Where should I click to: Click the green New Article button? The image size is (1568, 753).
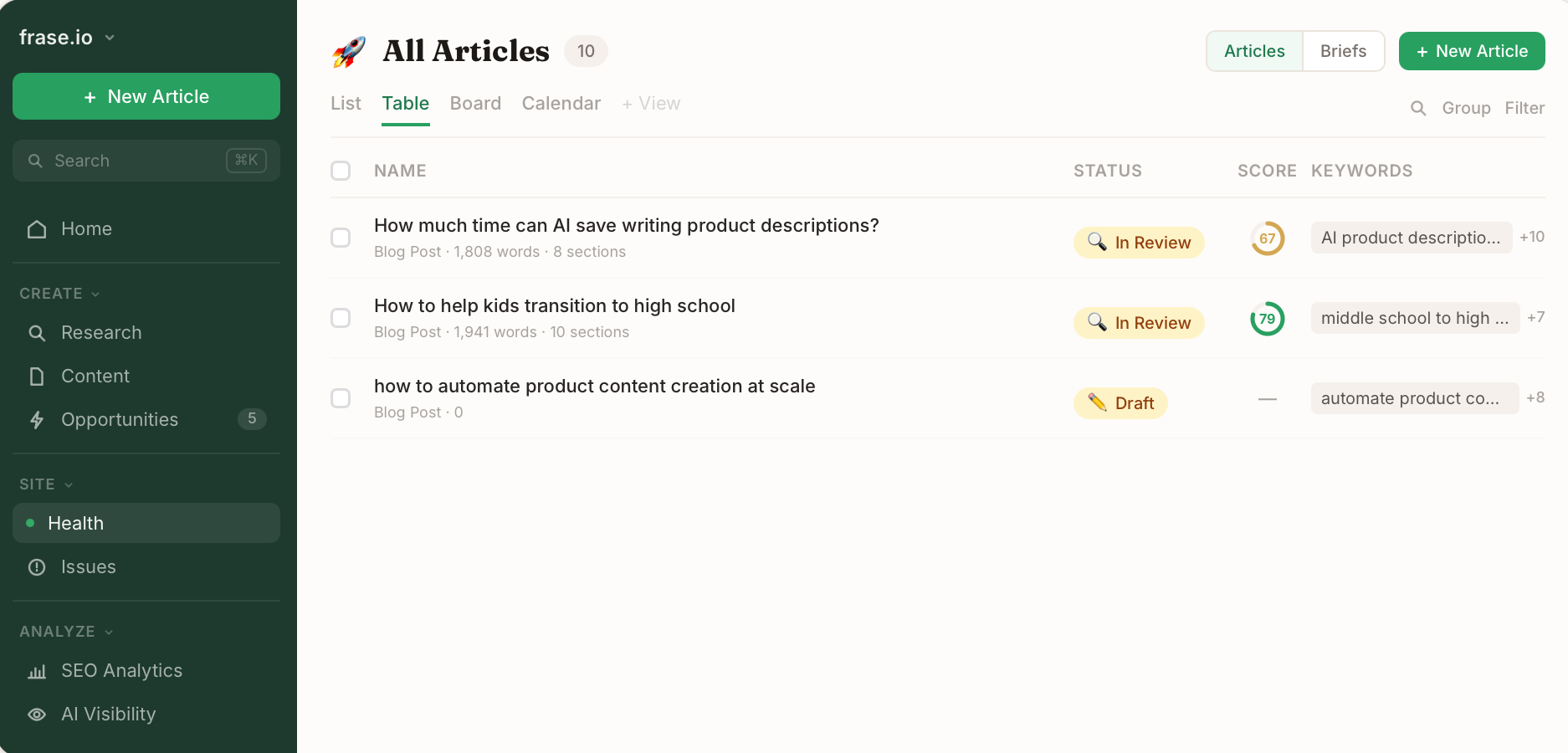(1472, 51)
